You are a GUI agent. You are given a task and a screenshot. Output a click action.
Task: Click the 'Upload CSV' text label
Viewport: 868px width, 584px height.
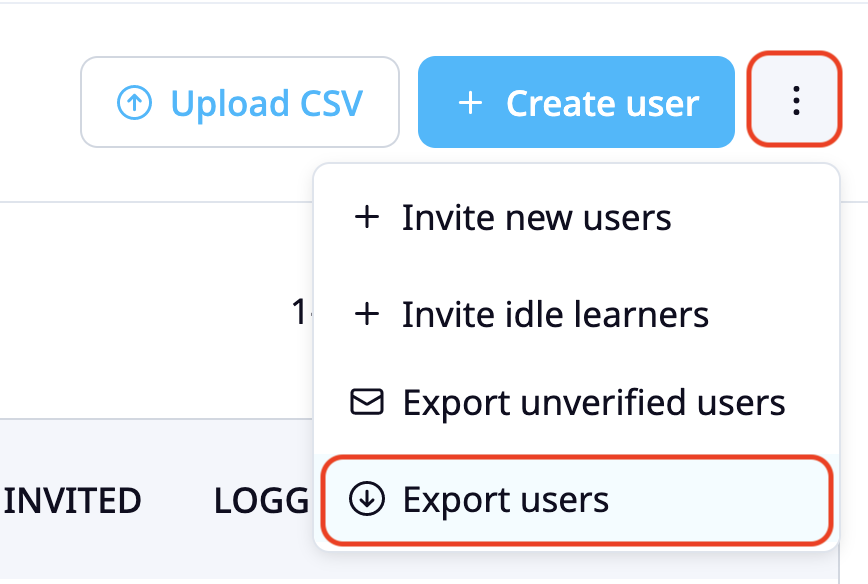(267, 104)
